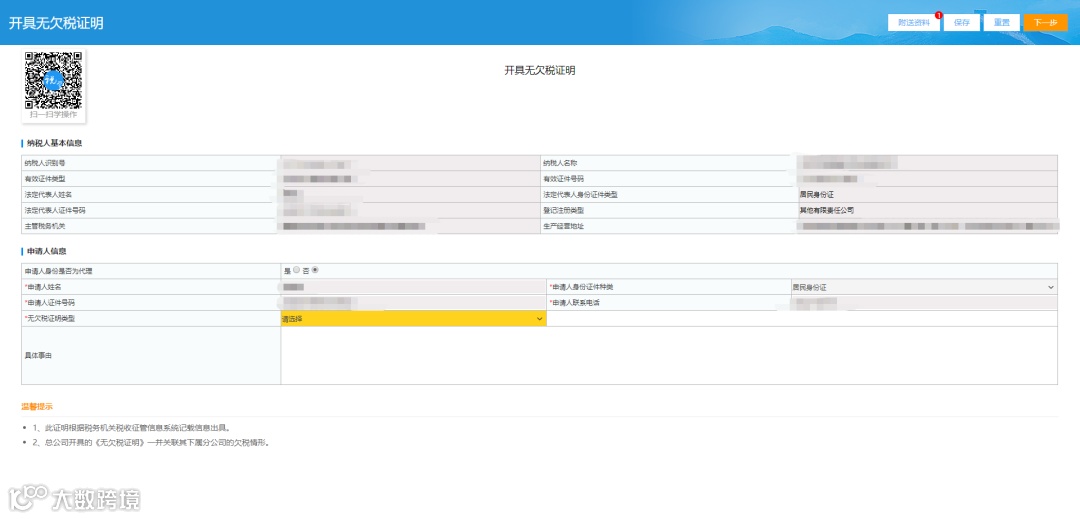
Task: Click the 申请人信息 section heading
Action: pos(47,251)
